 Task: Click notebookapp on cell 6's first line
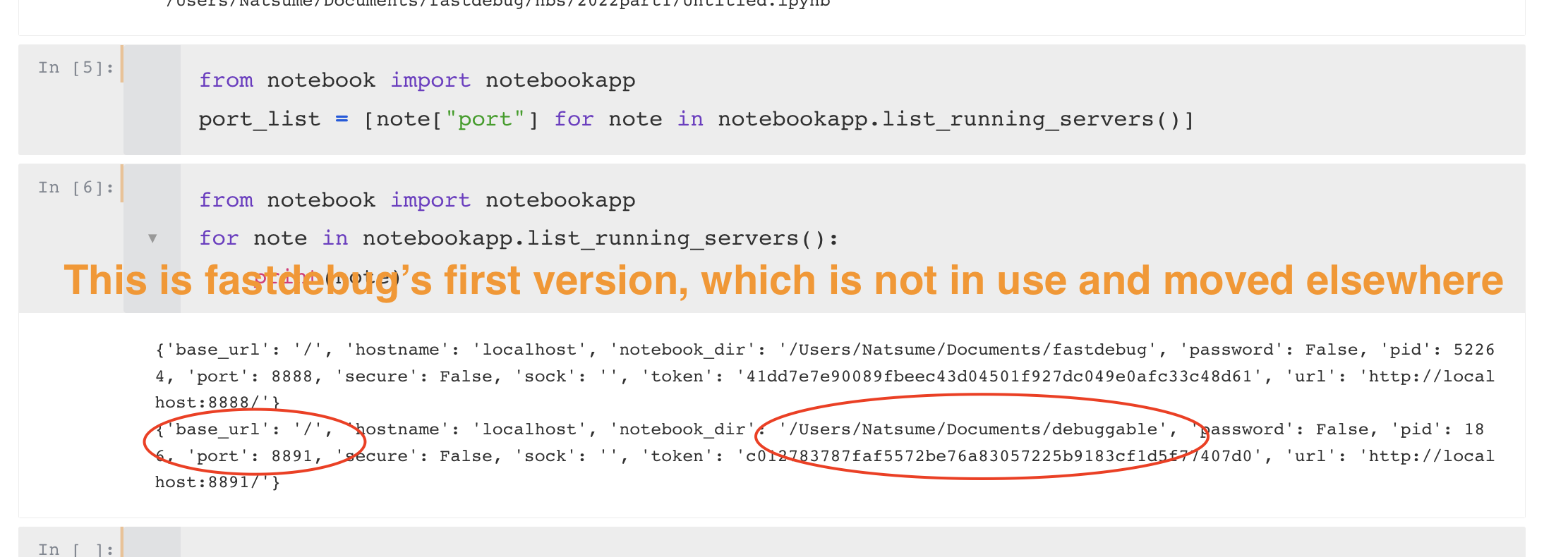(x=560, y=200)
